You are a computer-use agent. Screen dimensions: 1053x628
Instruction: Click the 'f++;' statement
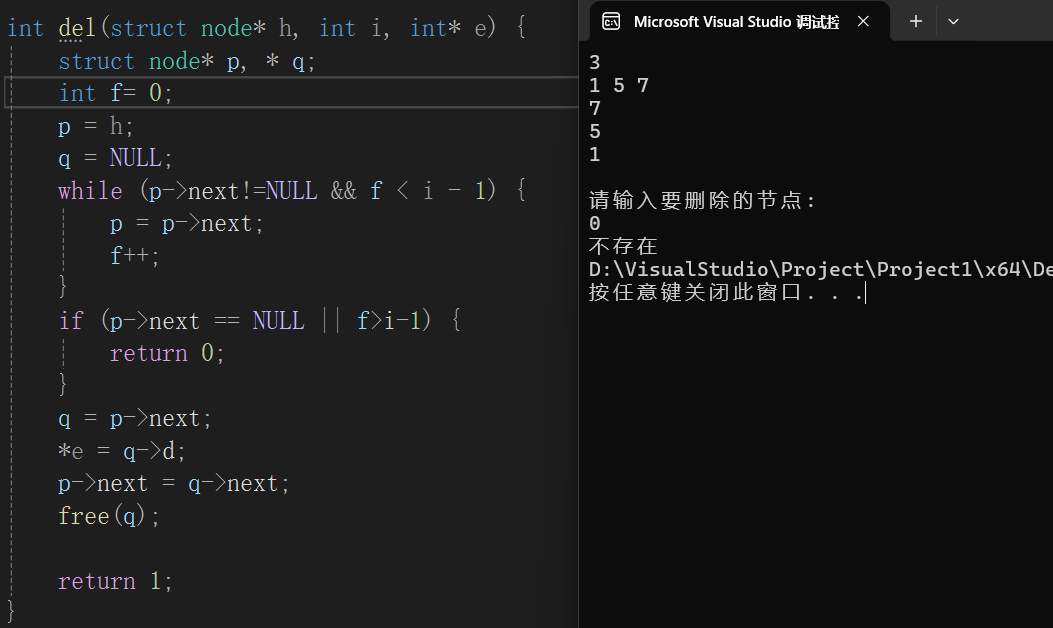(x=135, y=256)
